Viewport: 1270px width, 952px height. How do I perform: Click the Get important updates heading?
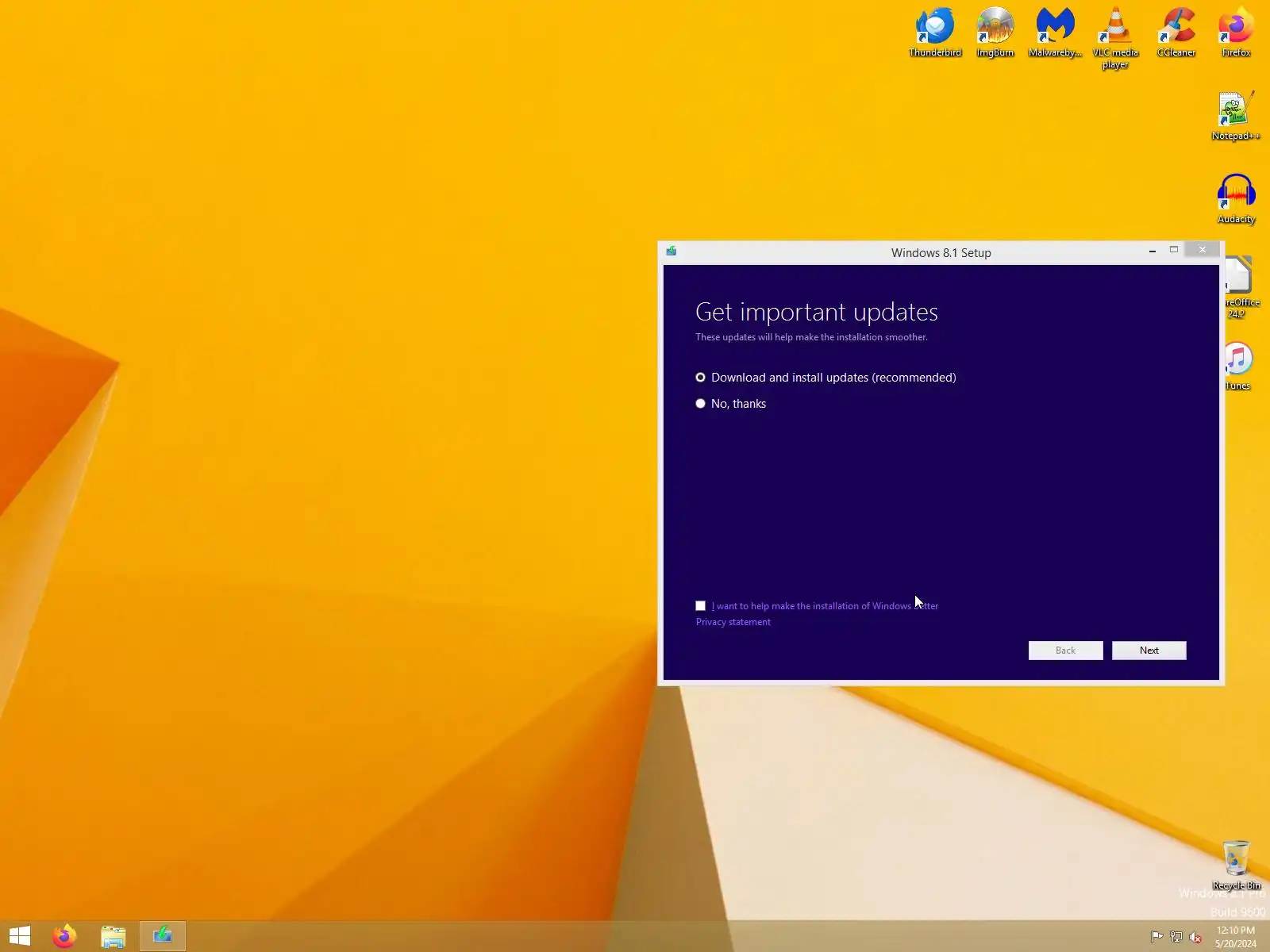click(817, 312)
